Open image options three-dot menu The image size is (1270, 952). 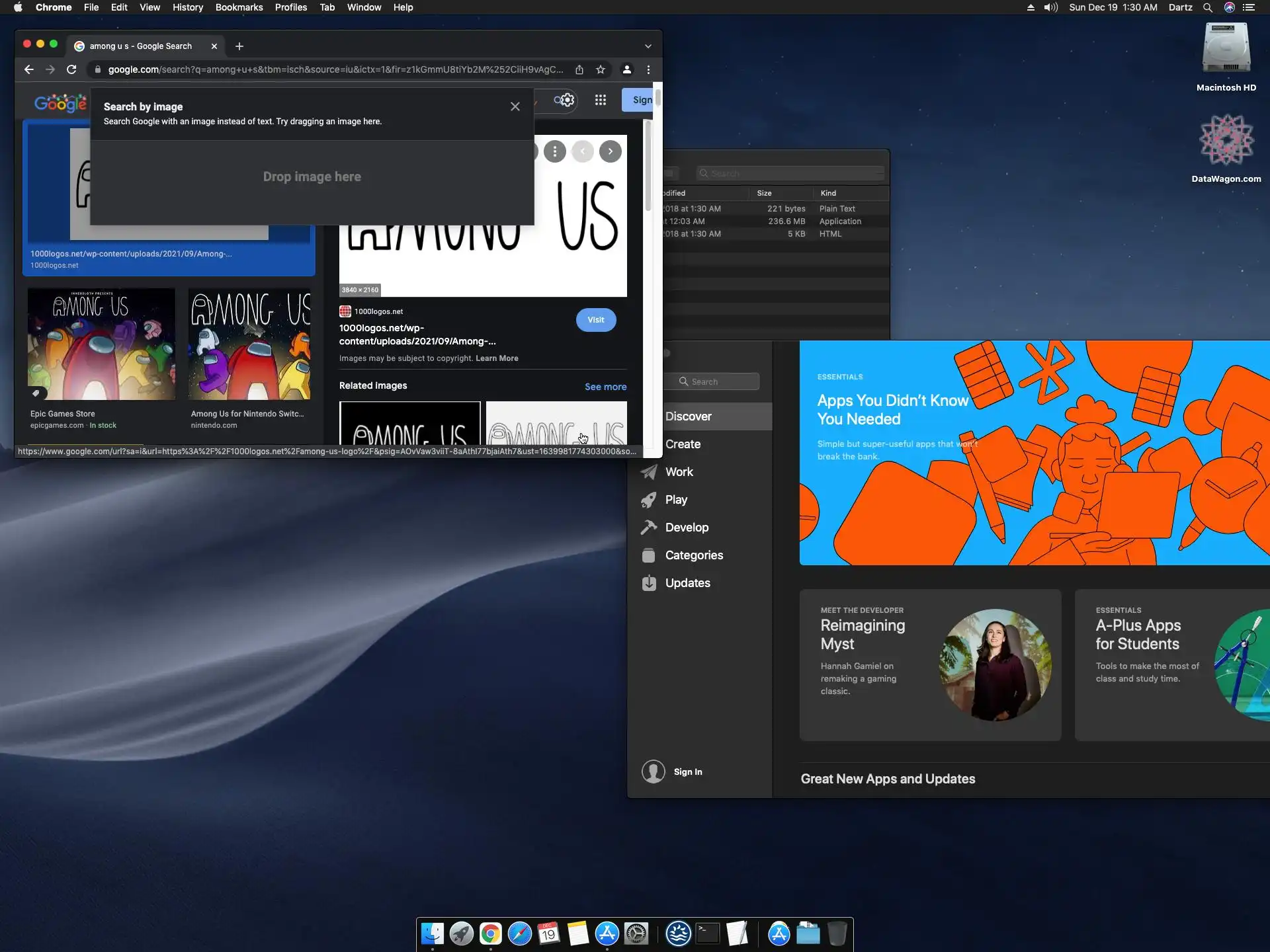click(x=554, y=151)
